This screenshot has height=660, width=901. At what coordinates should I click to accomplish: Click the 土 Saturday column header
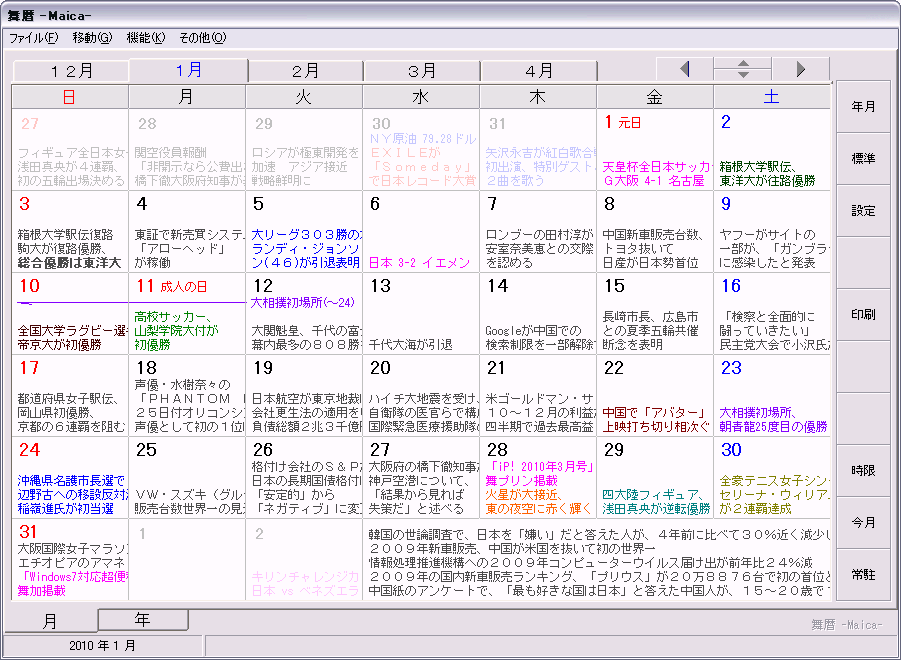[772, 97]
